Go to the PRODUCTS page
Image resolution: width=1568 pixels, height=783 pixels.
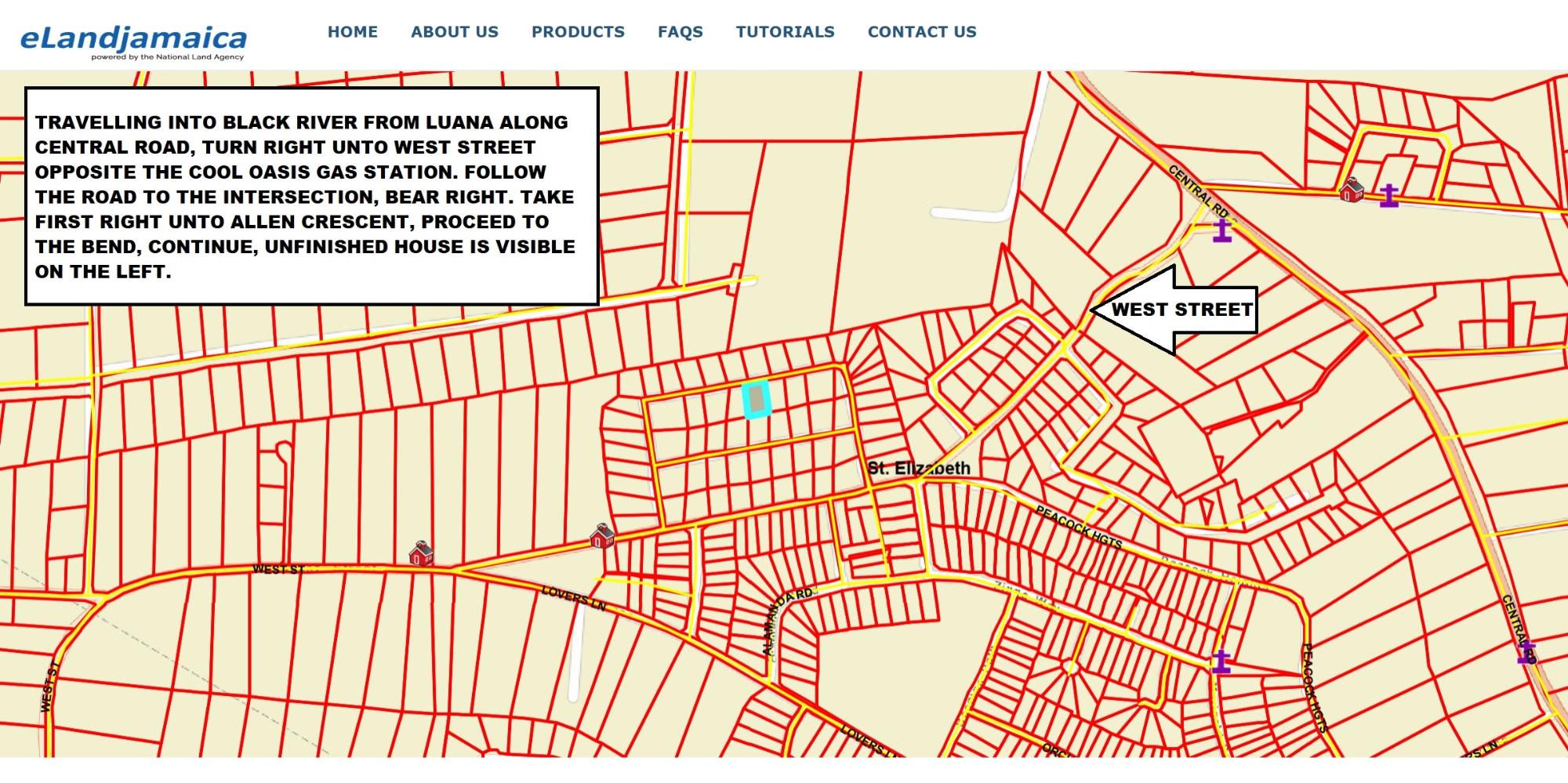pos(578,32)
